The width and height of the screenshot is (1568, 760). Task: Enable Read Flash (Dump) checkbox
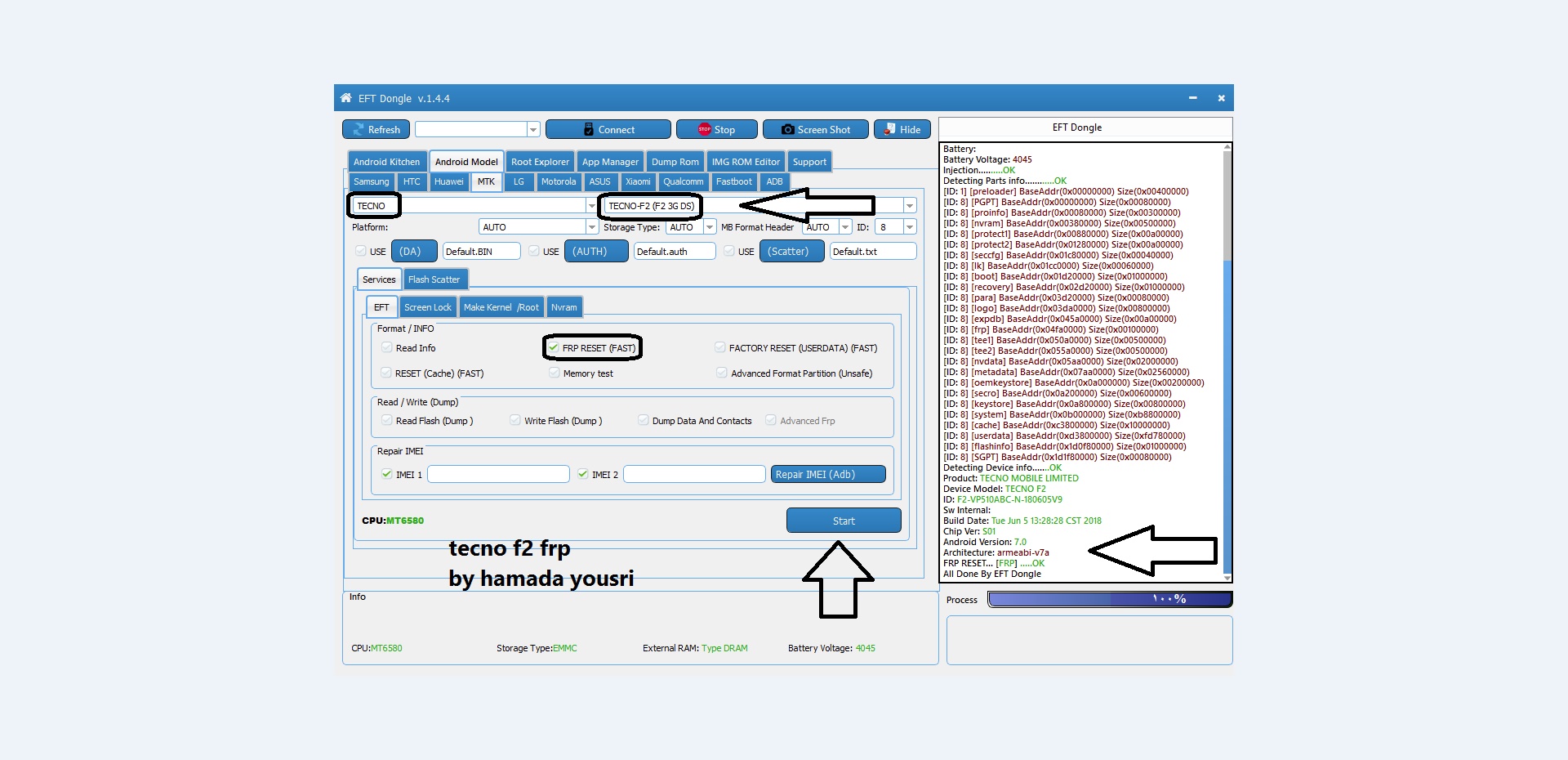point(387,420)
